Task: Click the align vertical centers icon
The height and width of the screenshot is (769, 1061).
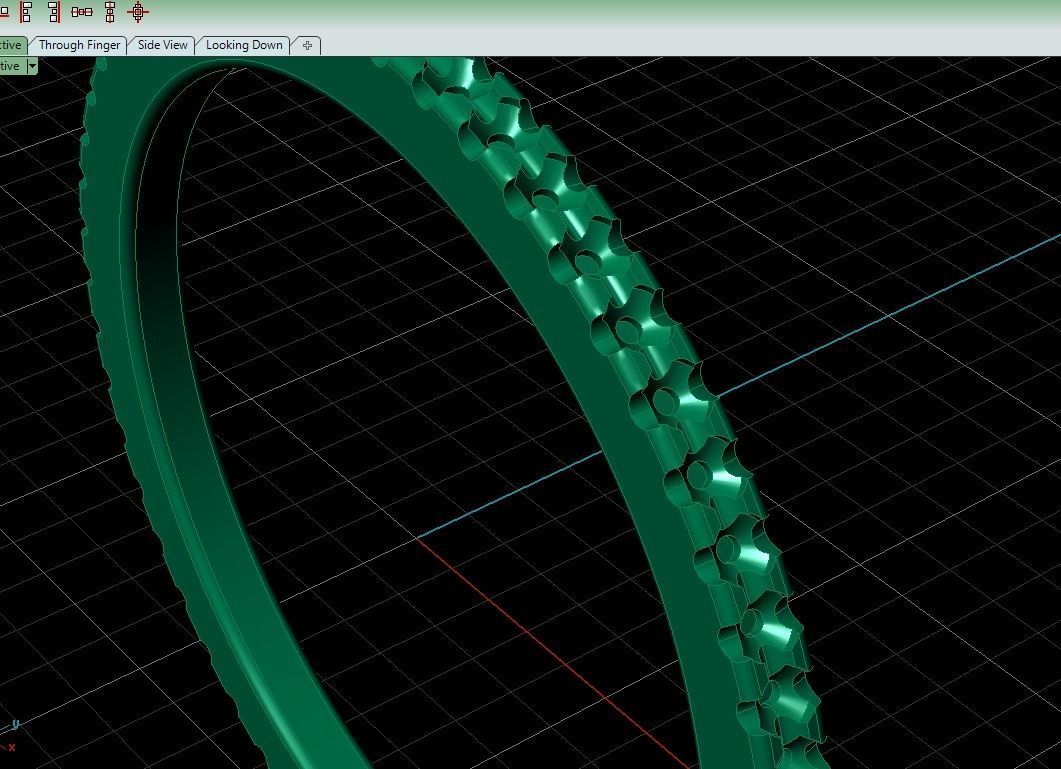Action: pyautogui.click(x=110, y=12)
